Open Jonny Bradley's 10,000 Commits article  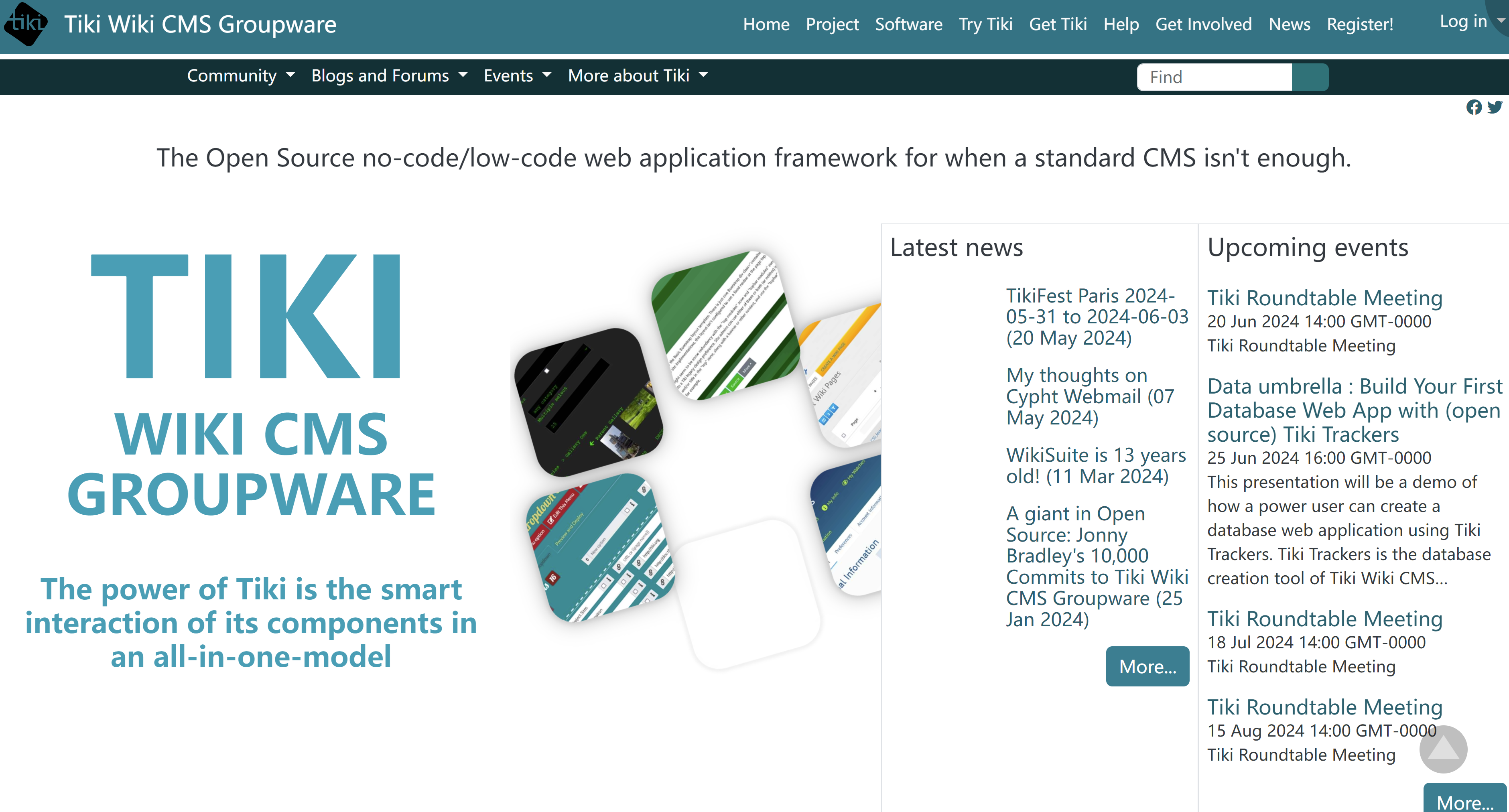1097,566
